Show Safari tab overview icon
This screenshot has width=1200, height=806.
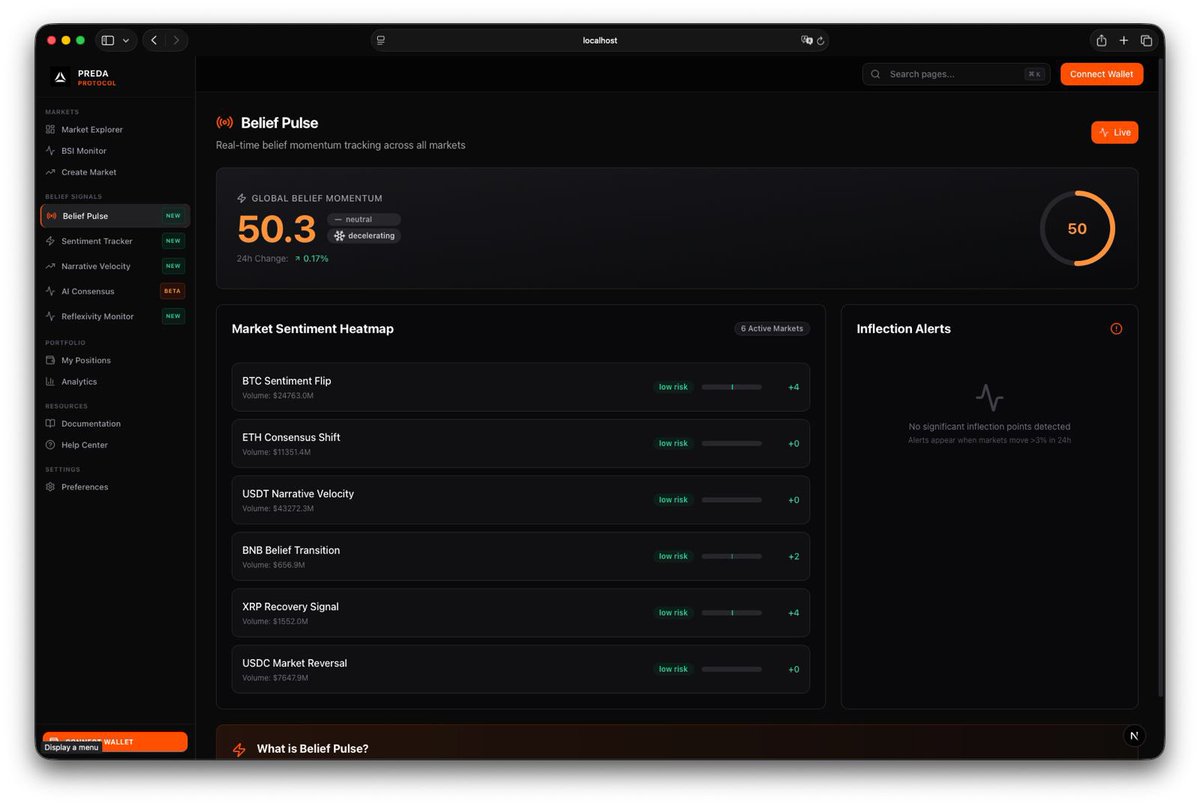[x=1147, y=41]
